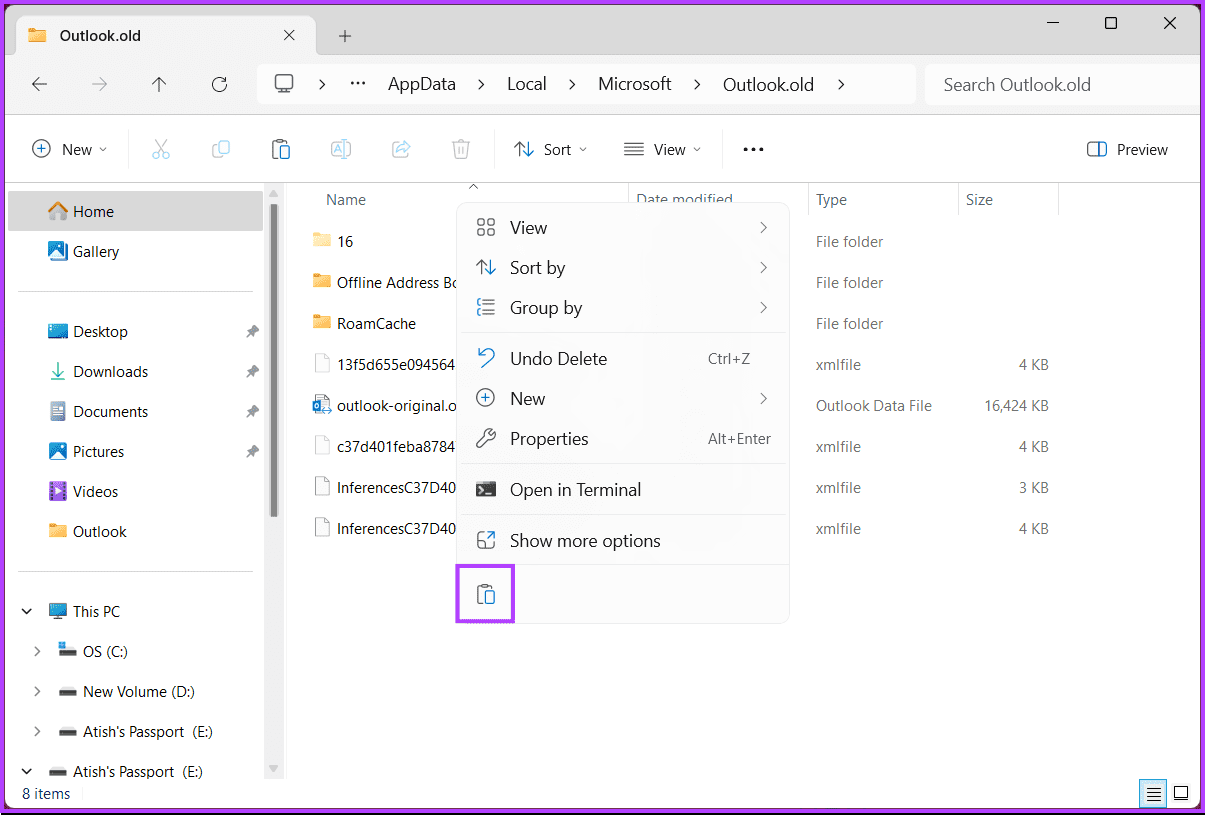Select Show more options in the context menu
Screen dimensions: 1205x815
pos(585,540)
